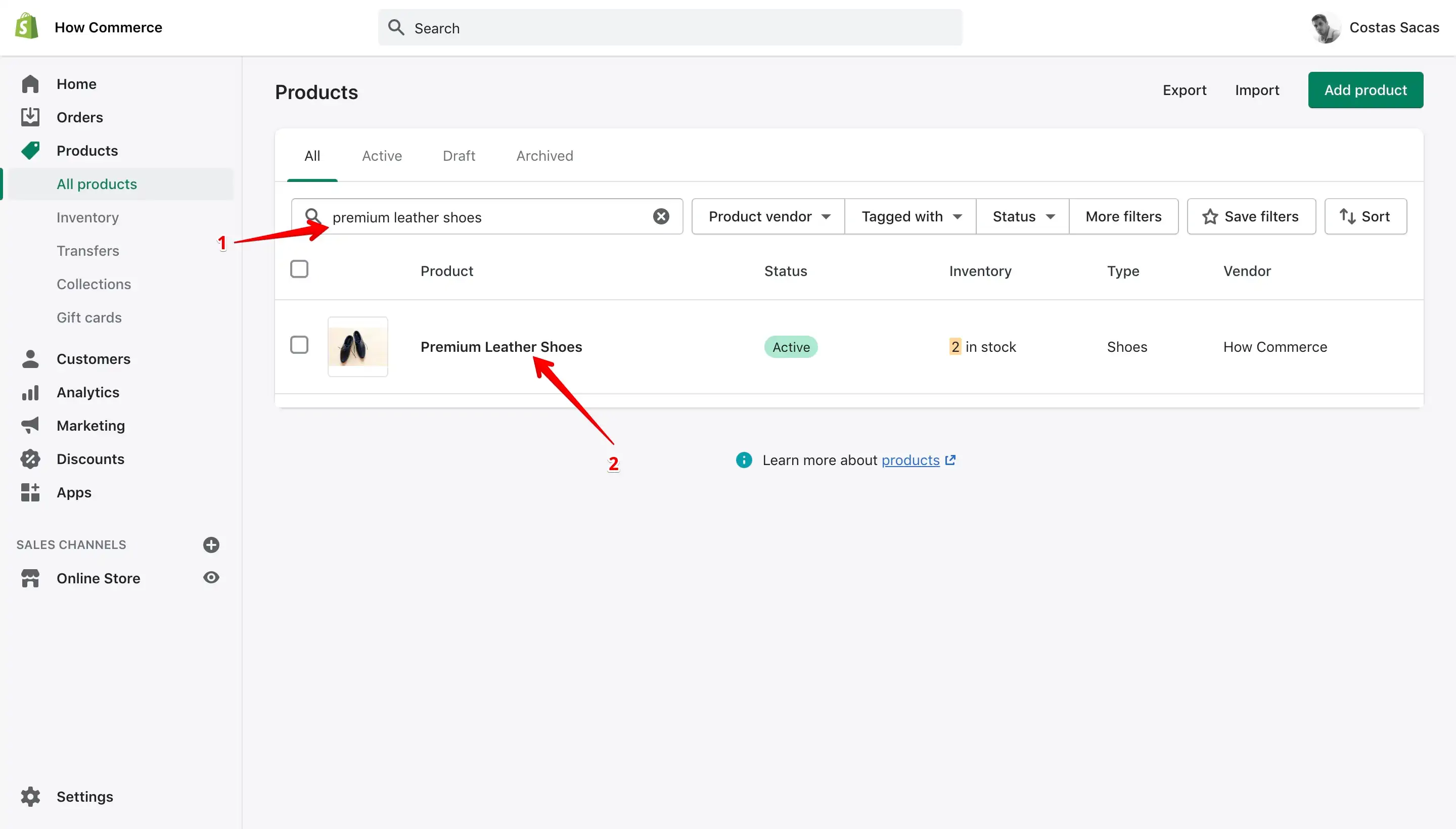Viewport: 1456px width, 829px height.
Task: Click the Inventory column header
Action: click(980, 271)
